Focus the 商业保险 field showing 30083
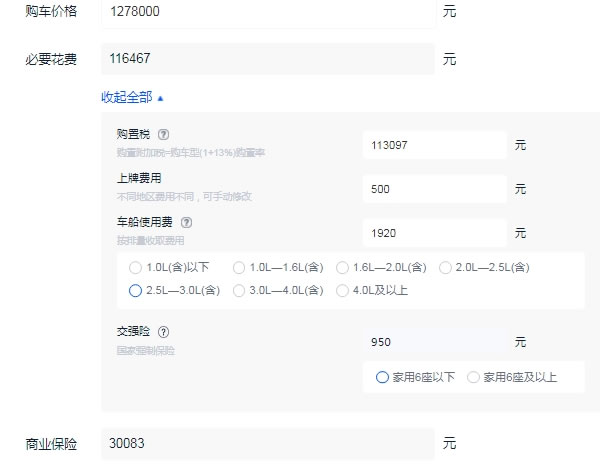 (268, 444)
